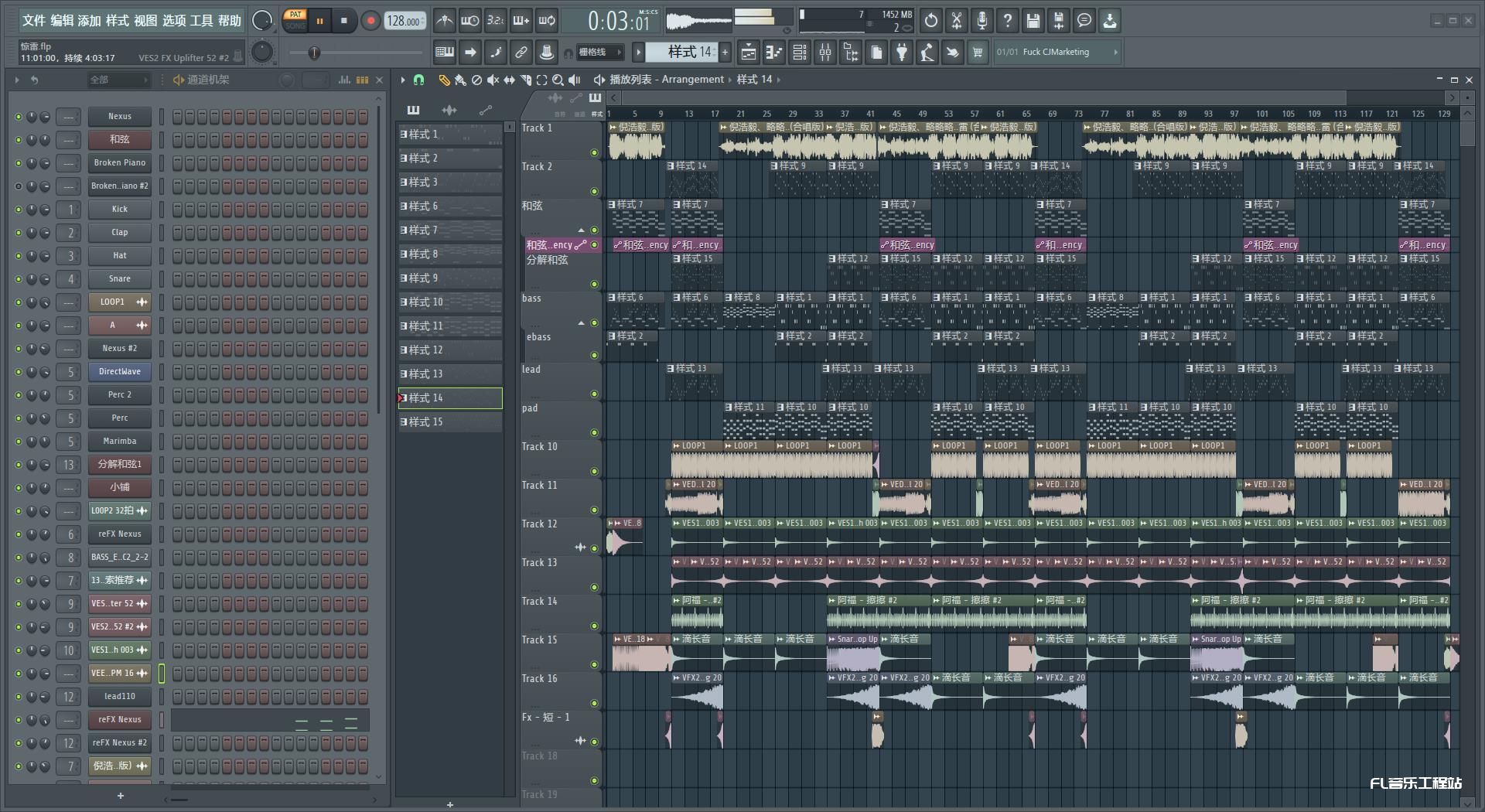Open the pattern selector arrow menu

638,53
